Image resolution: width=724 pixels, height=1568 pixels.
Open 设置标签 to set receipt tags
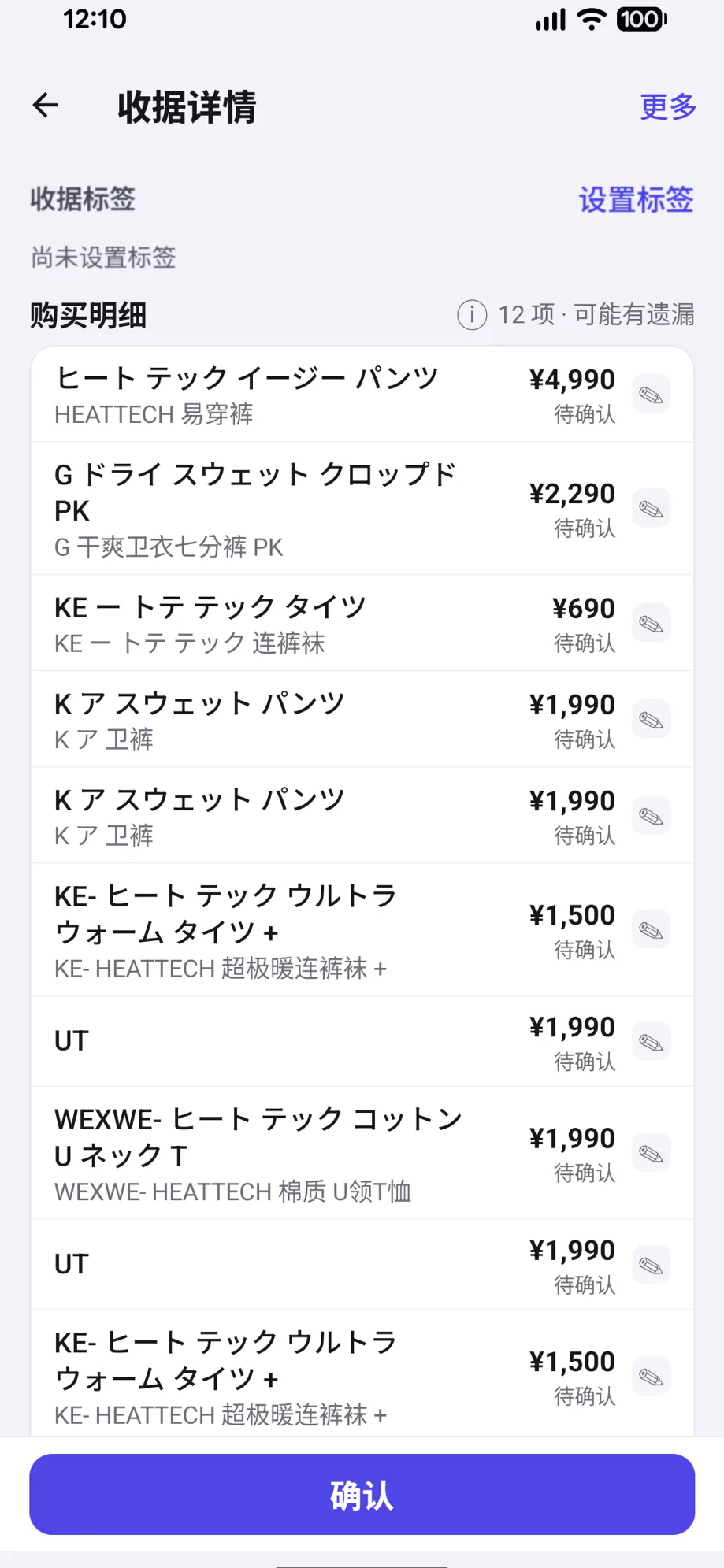pos(636,200)
